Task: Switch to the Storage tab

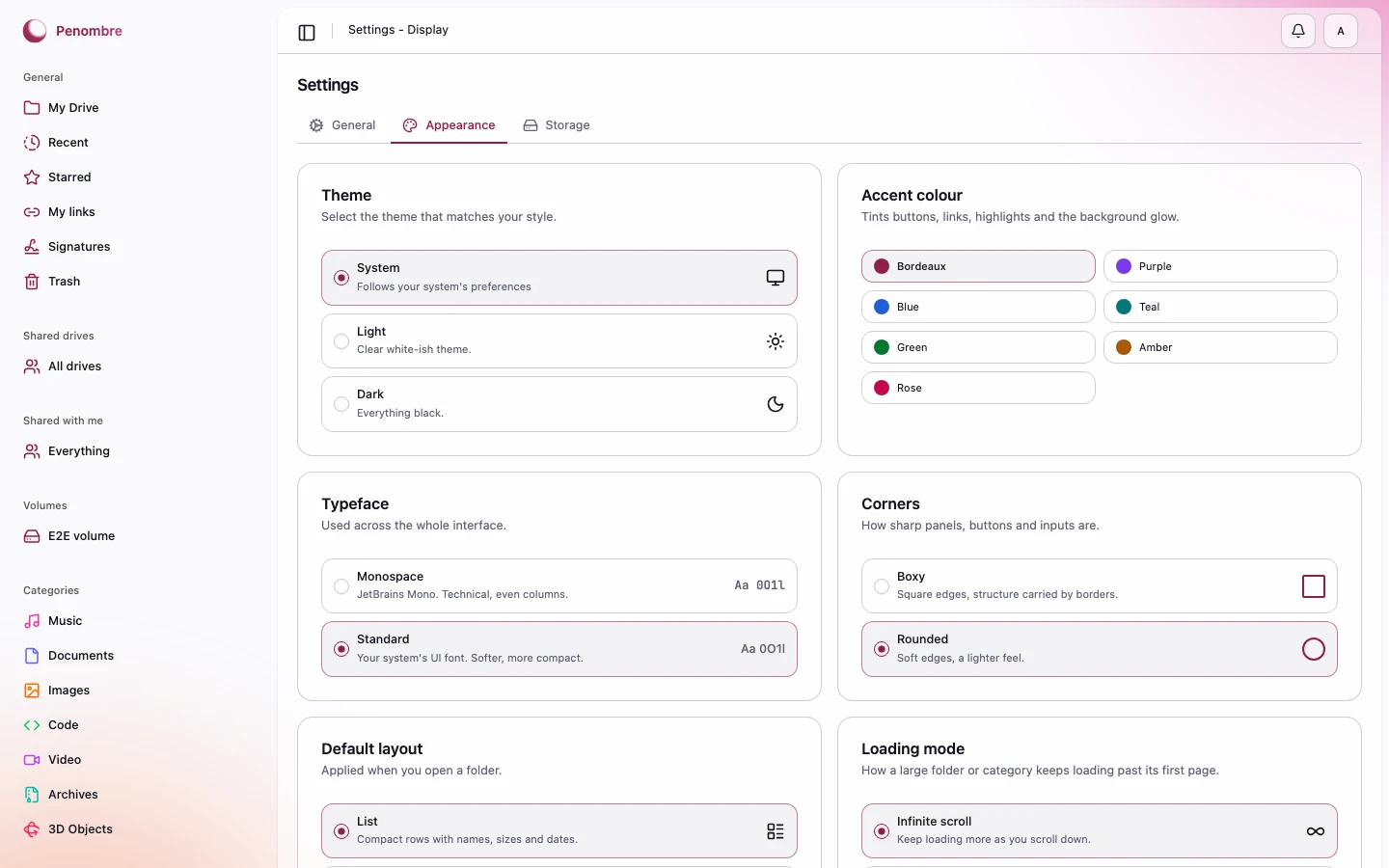Action: tap(557, 125)
